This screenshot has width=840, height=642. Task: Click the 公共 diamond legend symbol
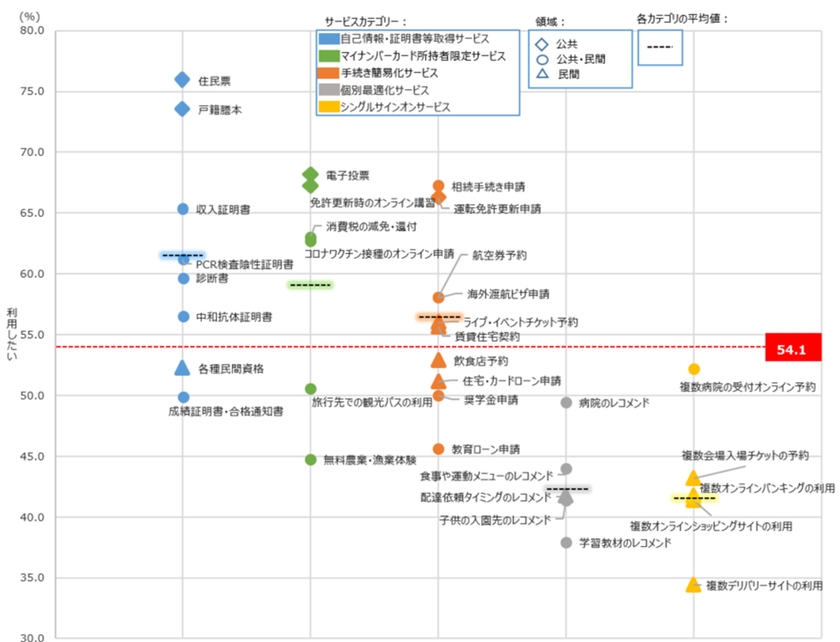[x=542, y=44]
